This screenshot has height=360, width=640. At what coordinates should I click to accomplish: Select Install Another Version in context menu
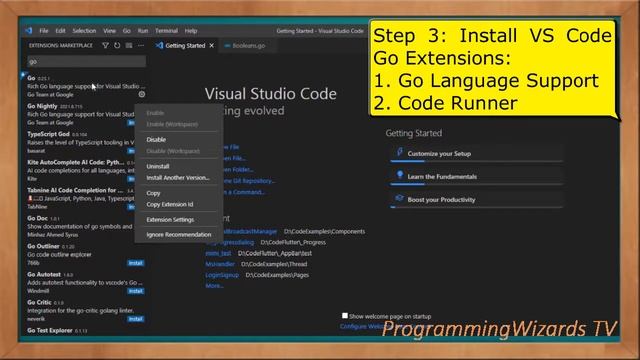coord(178,178)
